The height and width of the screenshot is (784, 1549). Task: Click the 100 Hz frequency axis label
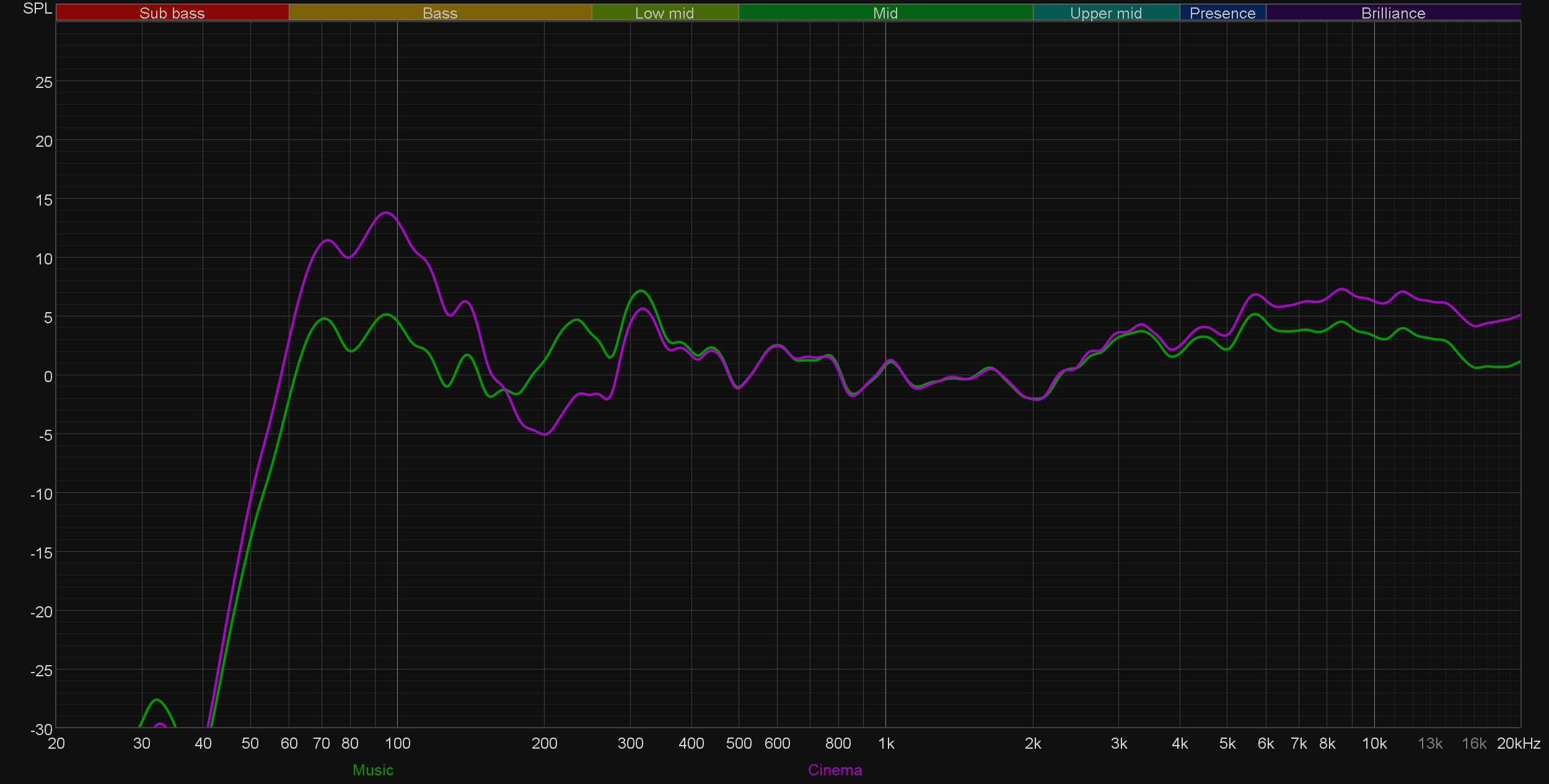[x=397, y=744]
